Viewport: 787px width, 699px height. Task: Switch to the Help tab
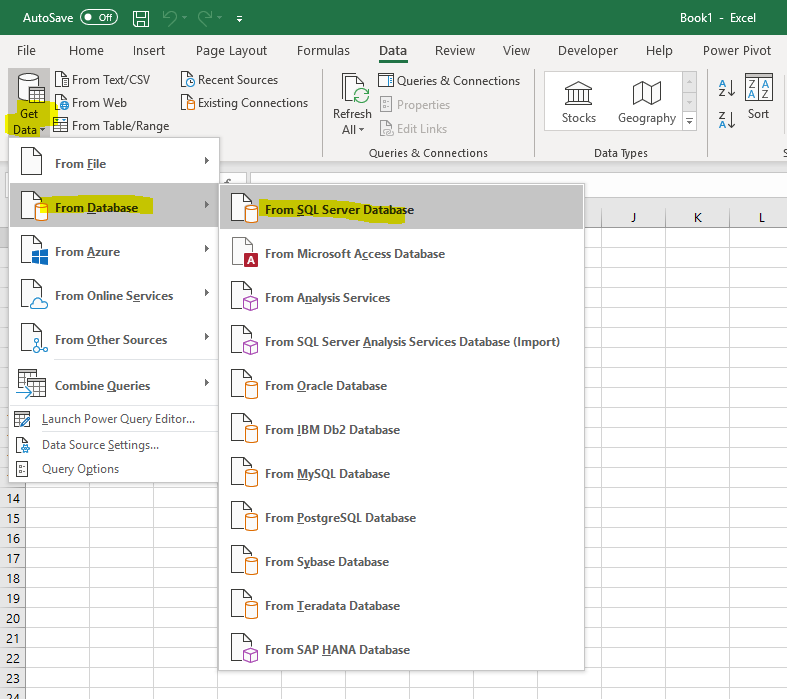tap(659, 51)
